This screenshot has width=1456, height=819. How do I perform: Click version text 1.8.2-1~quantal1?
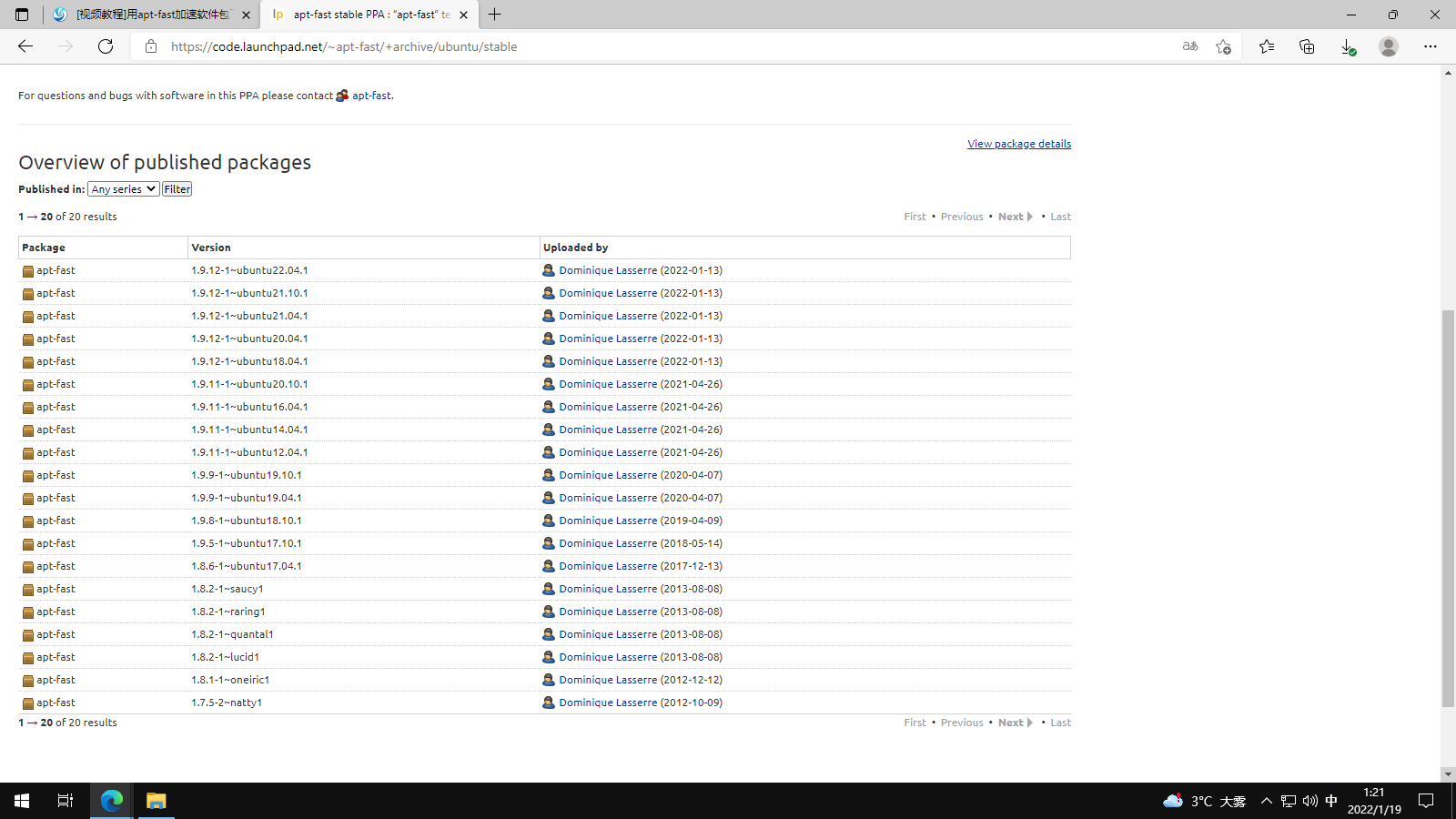point(232,634)
